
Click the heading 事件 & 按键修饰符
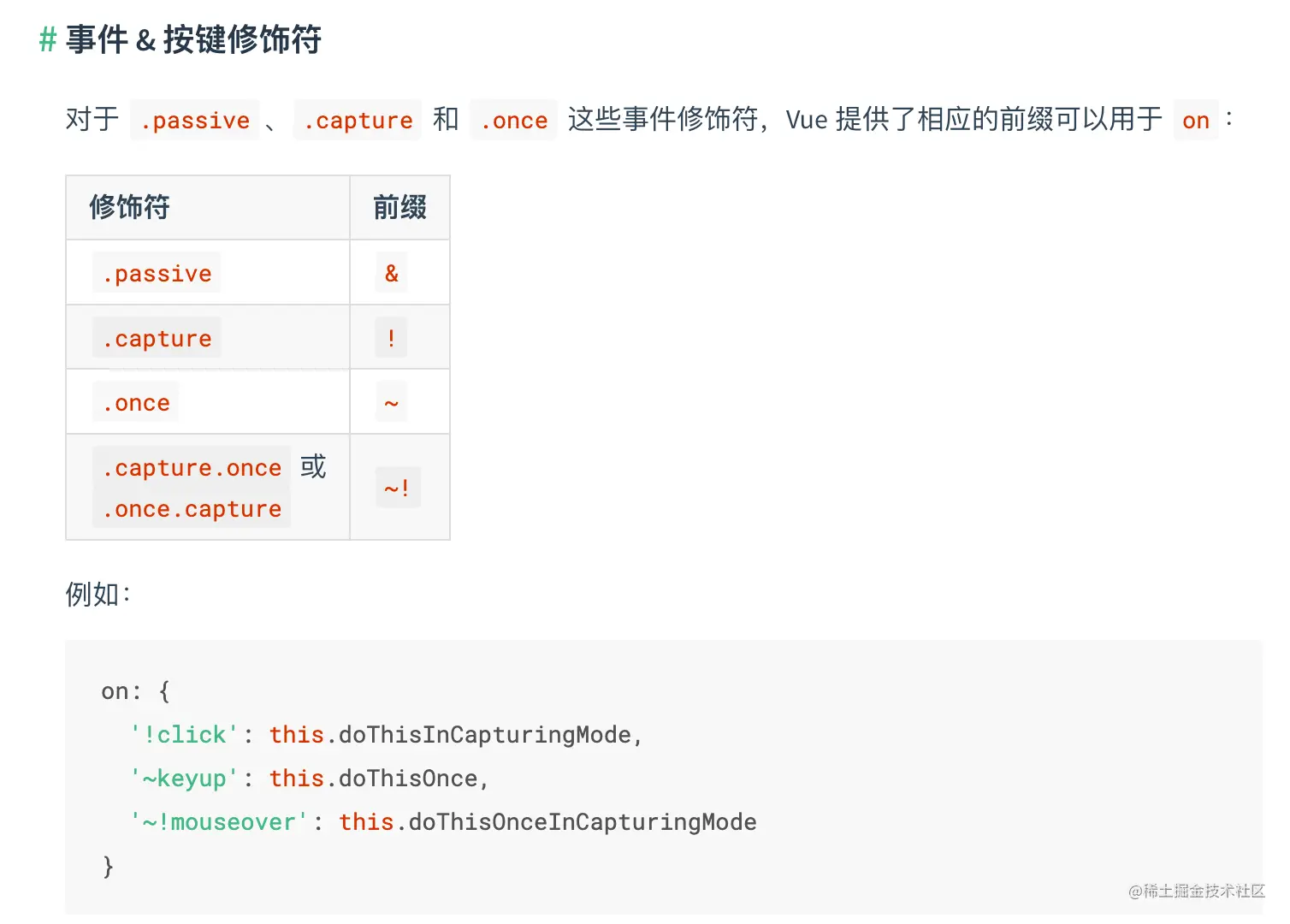point(193,39)
